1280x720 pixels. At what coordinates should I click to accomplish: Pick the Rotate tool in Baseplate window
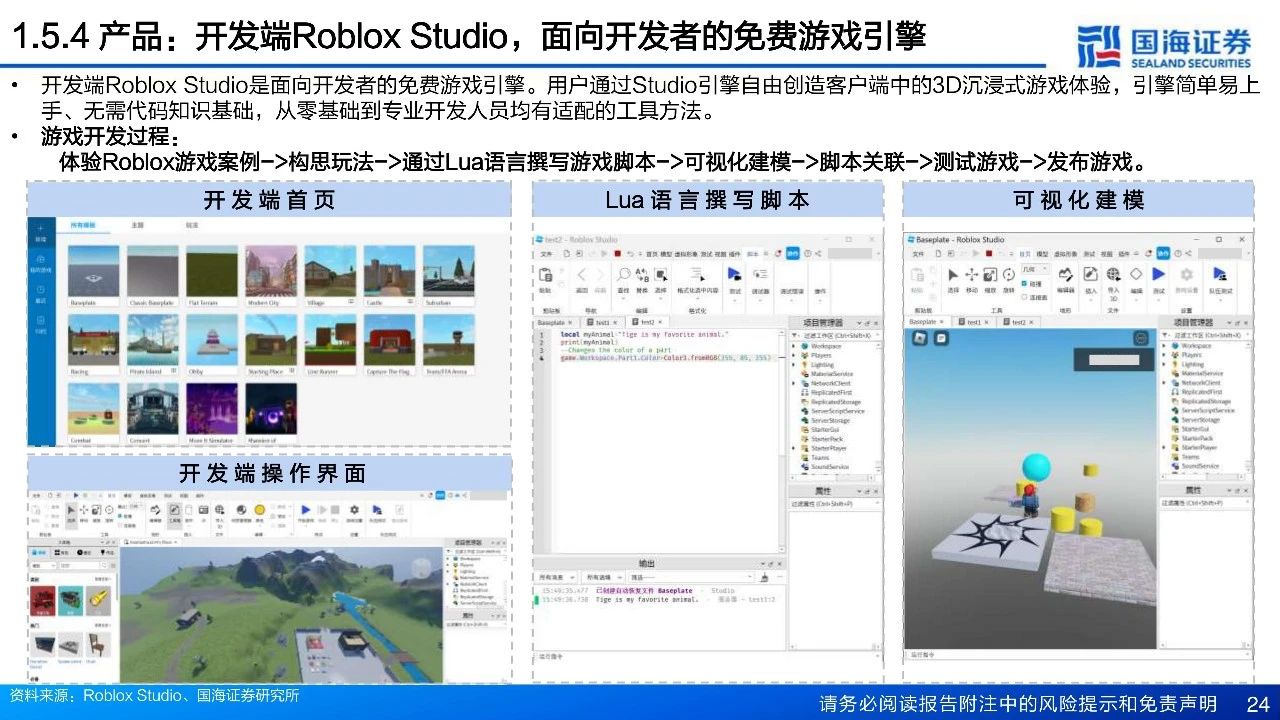1009,274
